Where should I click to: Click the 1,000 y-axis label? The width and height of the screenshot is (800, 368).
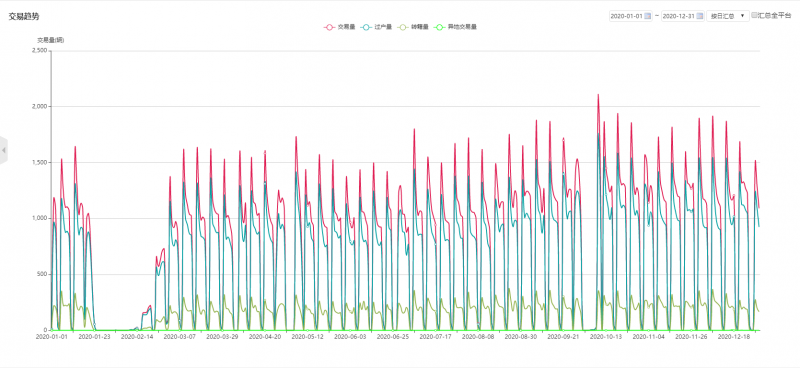(x=39, y=218)
